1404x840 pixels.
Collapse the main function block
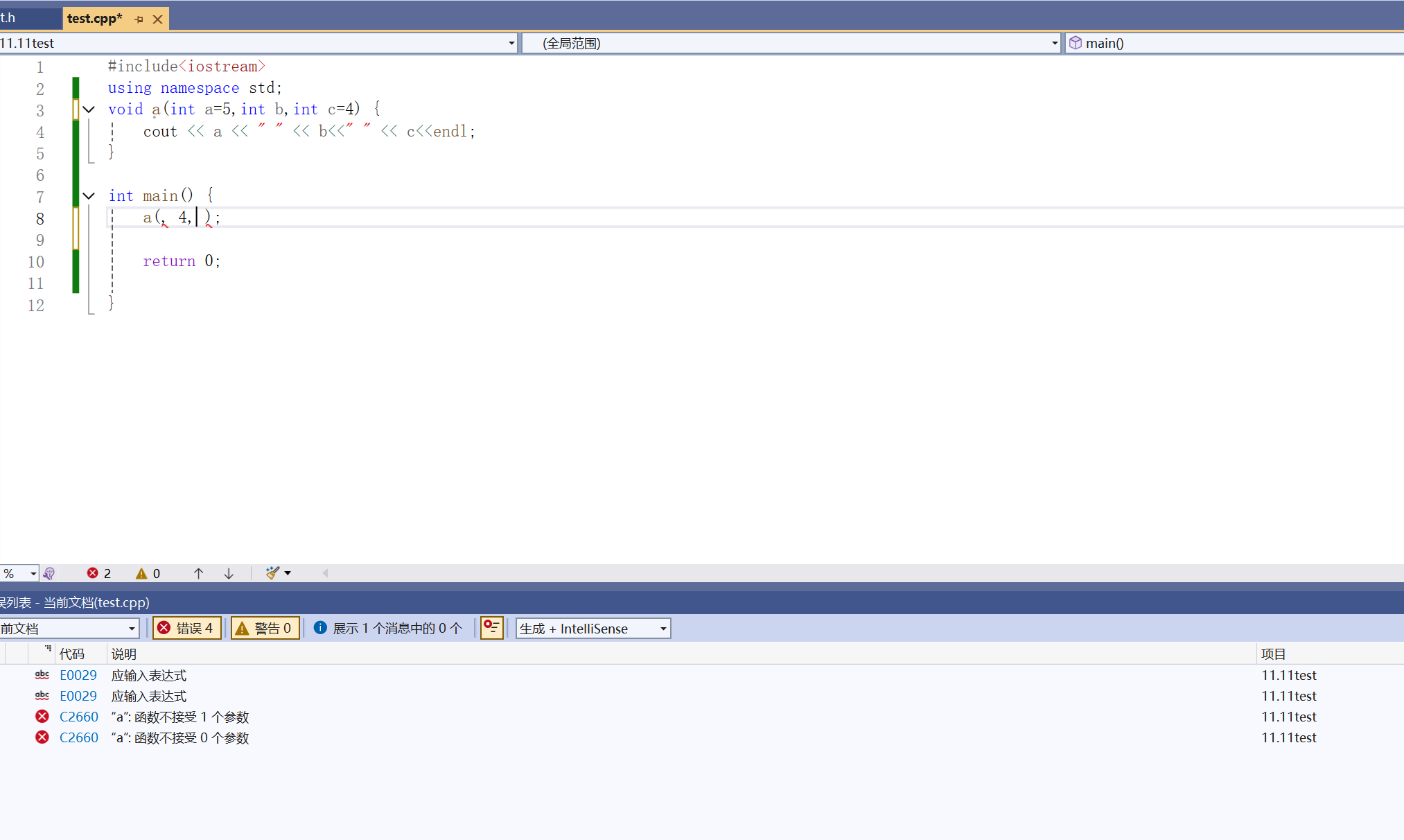pyautogui.click(x=89, y=196)
